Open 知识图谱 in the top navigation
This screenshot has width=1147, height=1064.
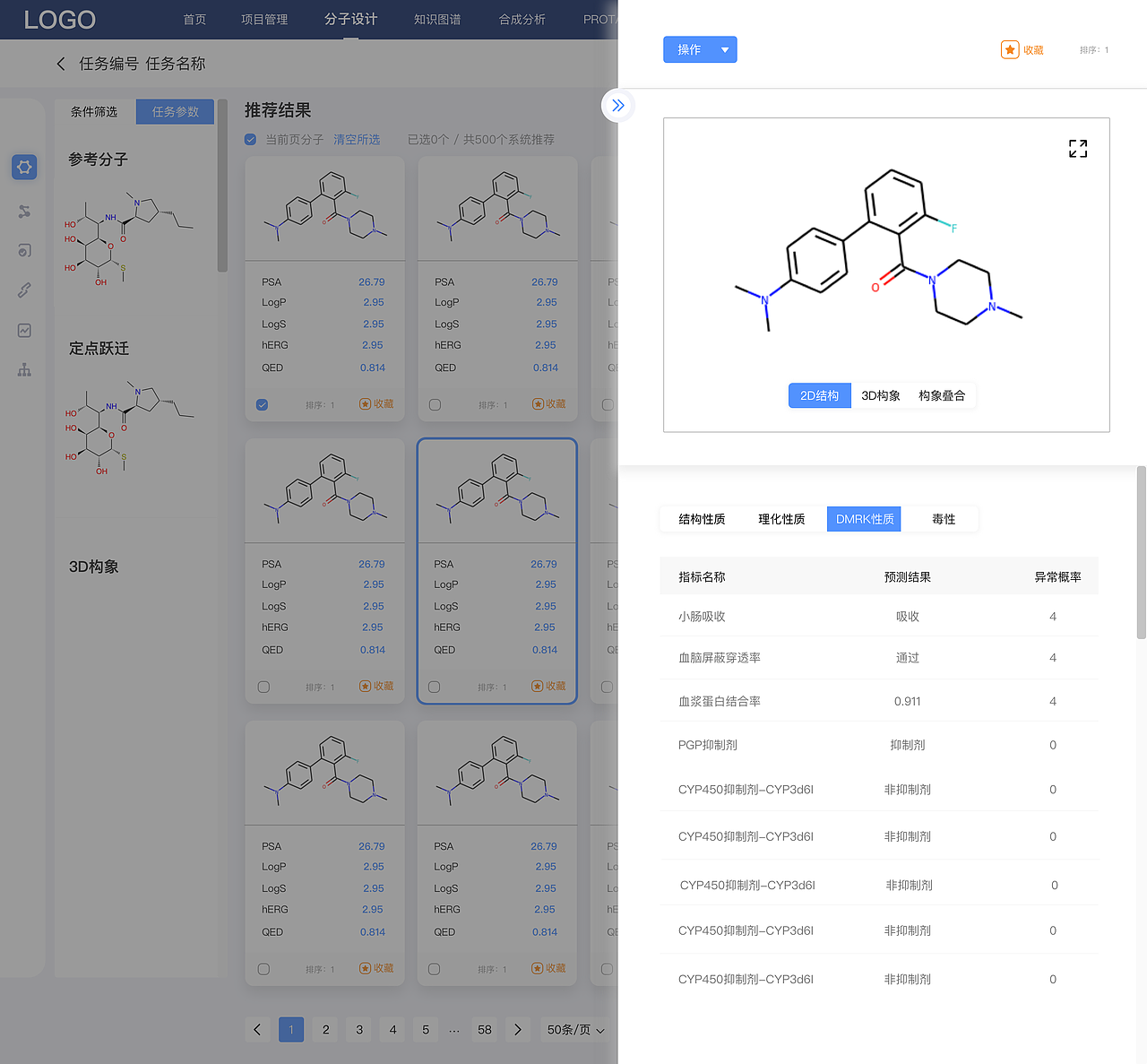coord(437,20)
